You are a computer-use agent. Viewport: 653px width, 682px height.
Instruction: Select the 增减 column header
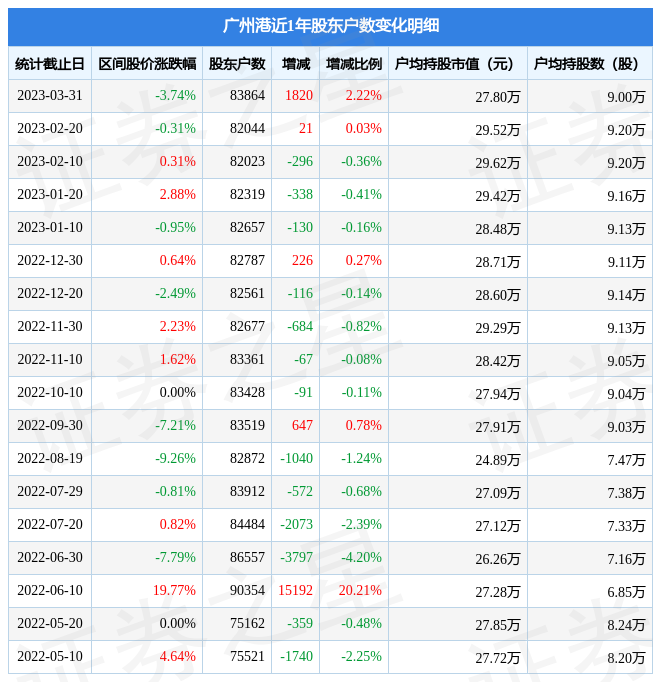(296, 64)
